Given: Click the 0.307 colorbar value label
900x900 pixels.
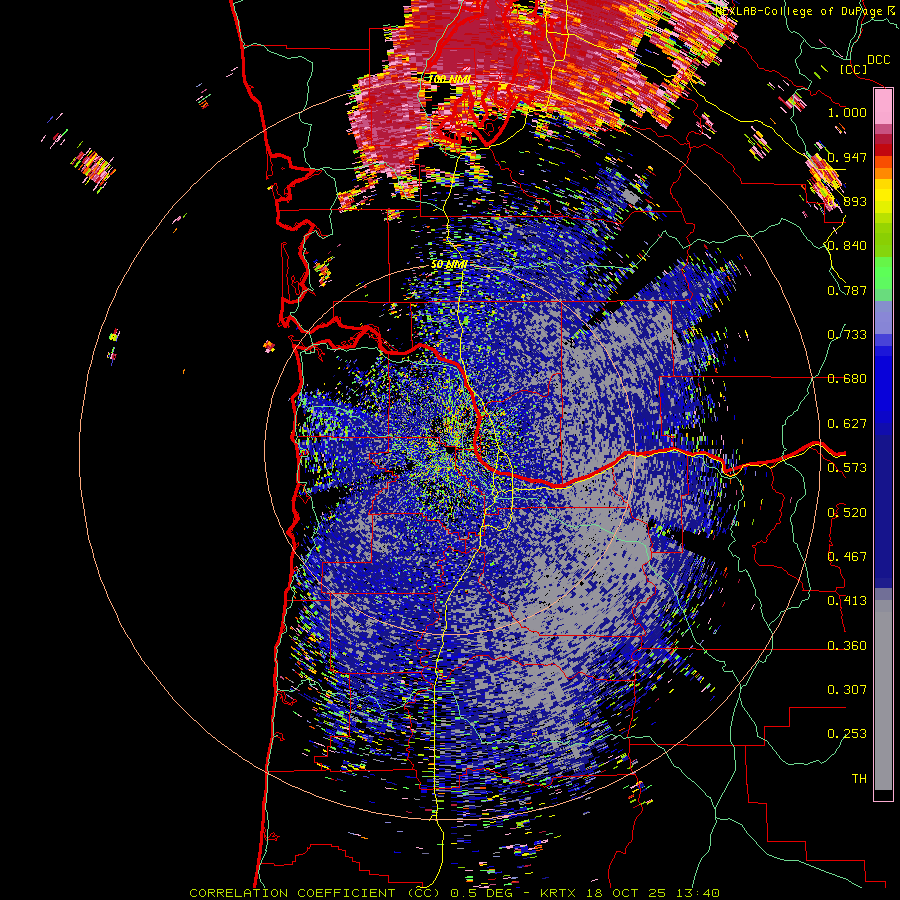Looking at the screenshot, I should [x=847, y=689].
